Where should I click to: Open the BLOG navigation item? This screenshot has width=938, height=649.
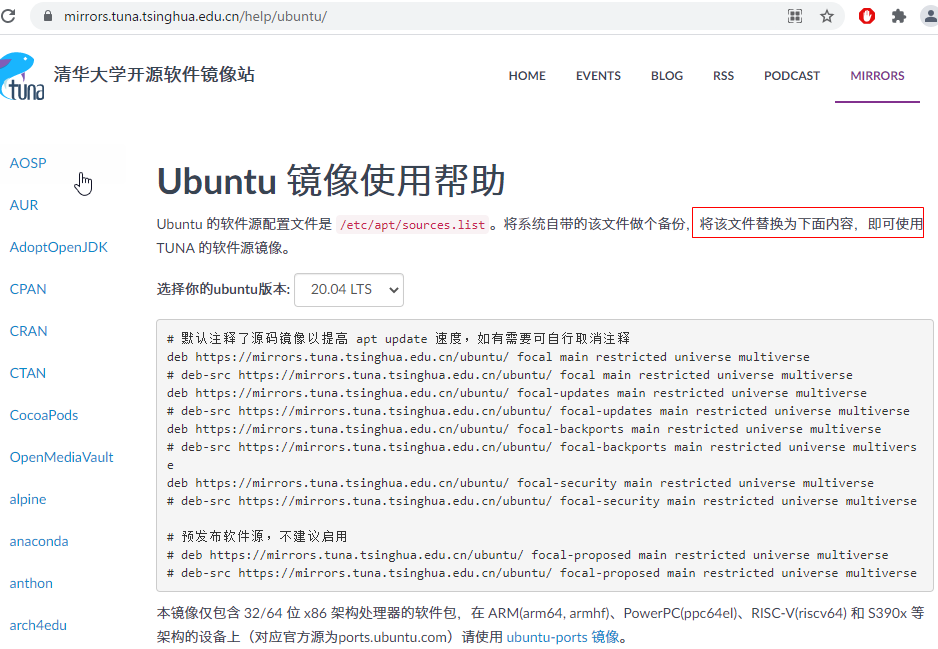667,76
